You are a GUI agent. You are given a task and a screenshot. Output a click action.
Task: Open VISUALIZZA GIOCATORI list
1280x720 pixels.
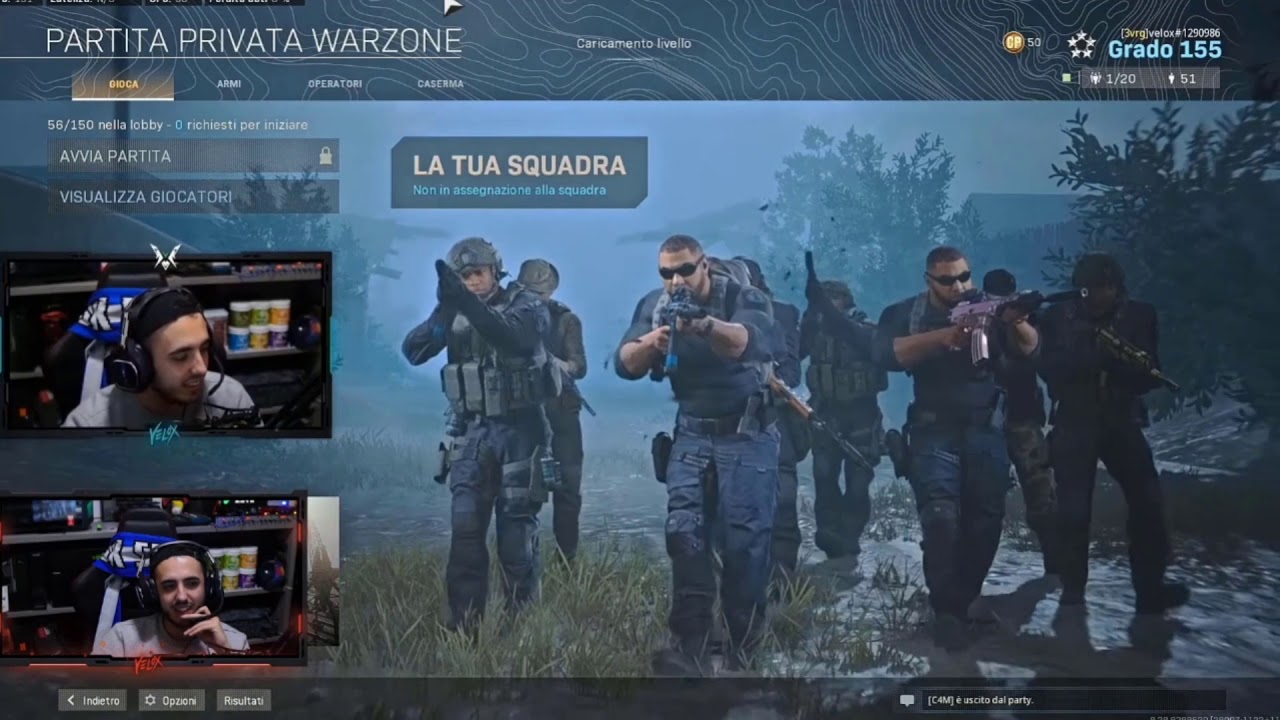click(193, 197)
